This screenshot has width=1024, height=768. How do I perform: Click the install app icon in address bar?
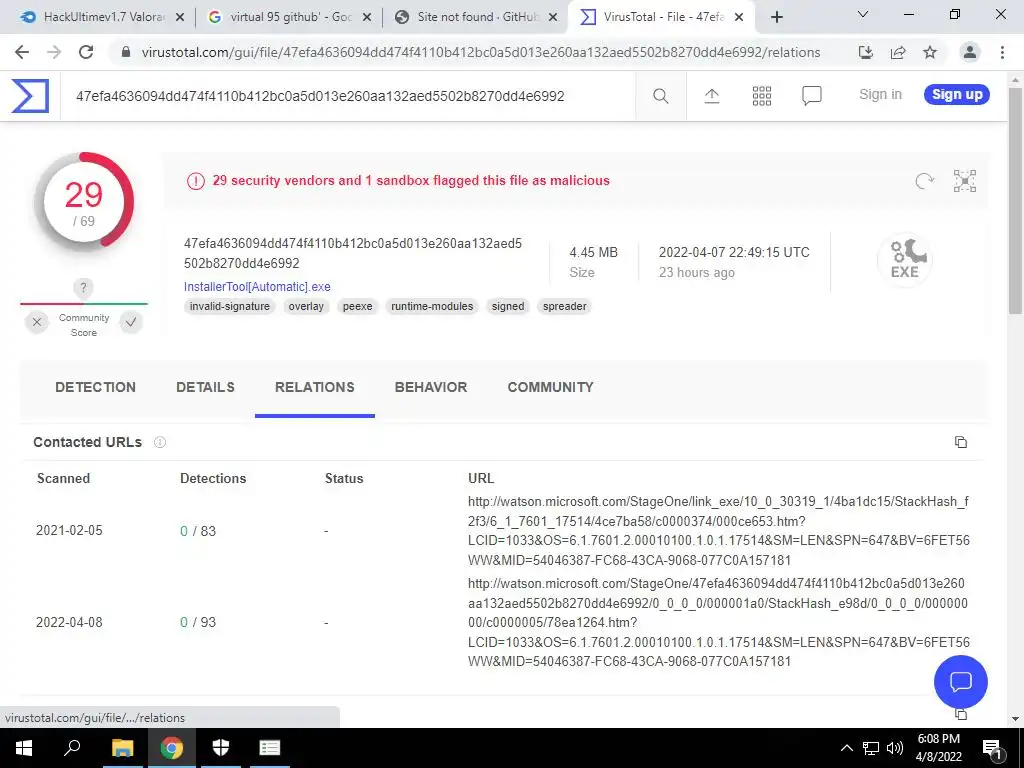coord(866,52)
